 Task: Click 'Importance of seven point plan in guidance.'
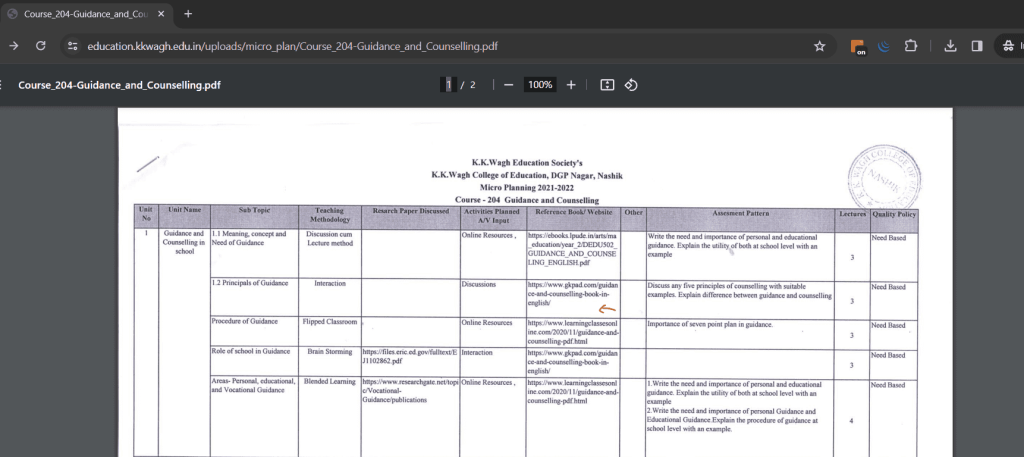(x=711, y=324)
